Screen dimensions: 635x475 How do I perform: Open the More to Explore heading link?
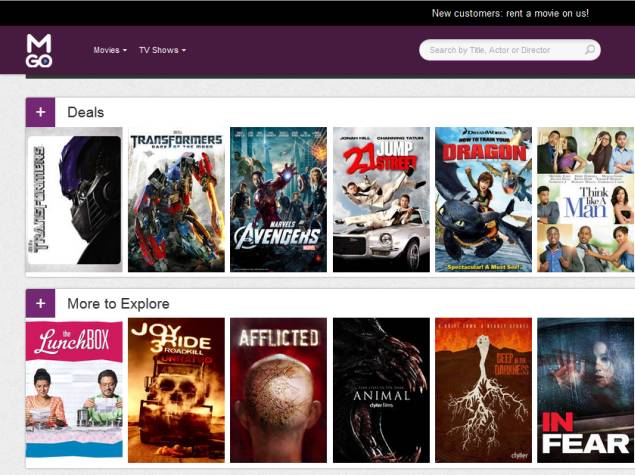tap(118, 304)
